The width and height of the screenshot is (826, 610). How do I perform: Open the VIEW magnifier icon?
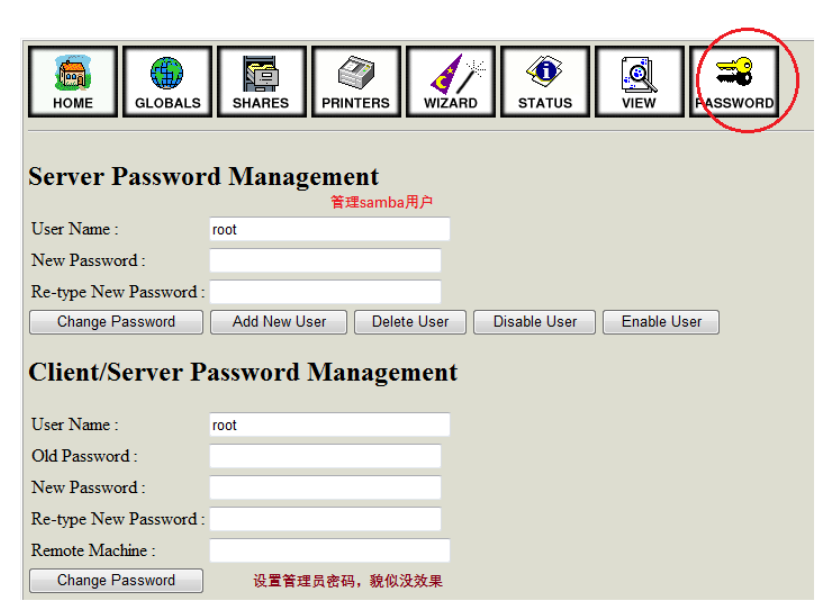(639, 81)
